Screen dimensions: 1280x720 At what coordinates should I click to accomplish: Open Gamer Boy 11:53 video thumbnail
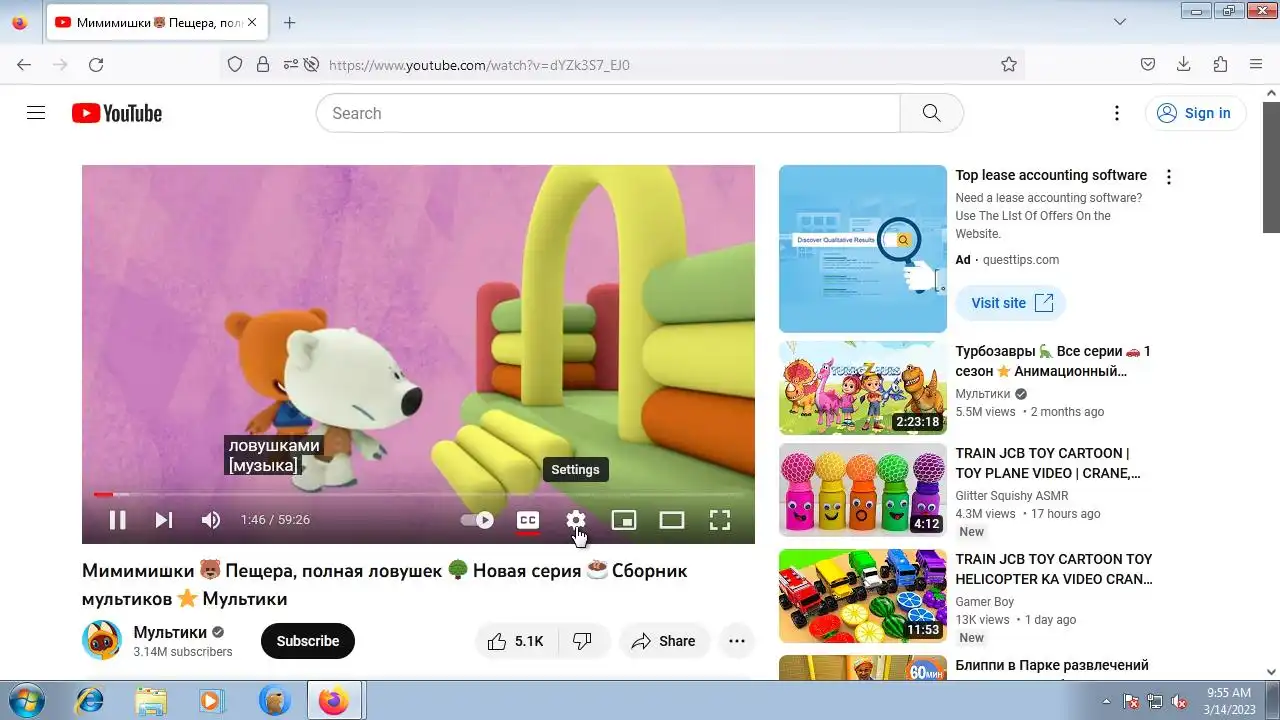863,596
